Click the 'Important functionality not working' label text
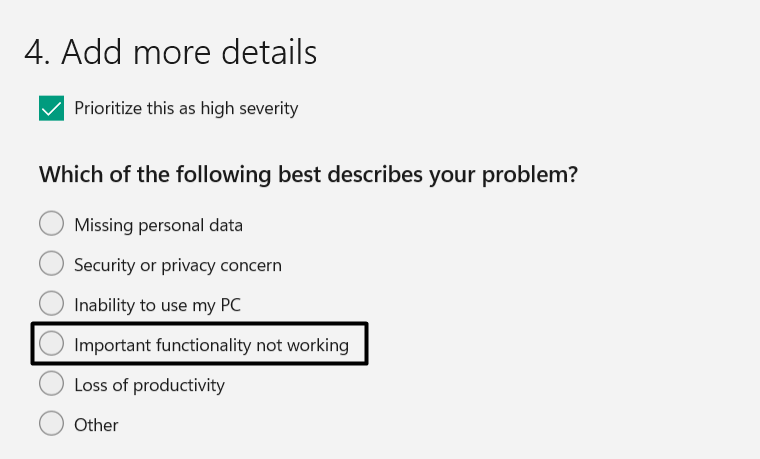 pos(211,345)
